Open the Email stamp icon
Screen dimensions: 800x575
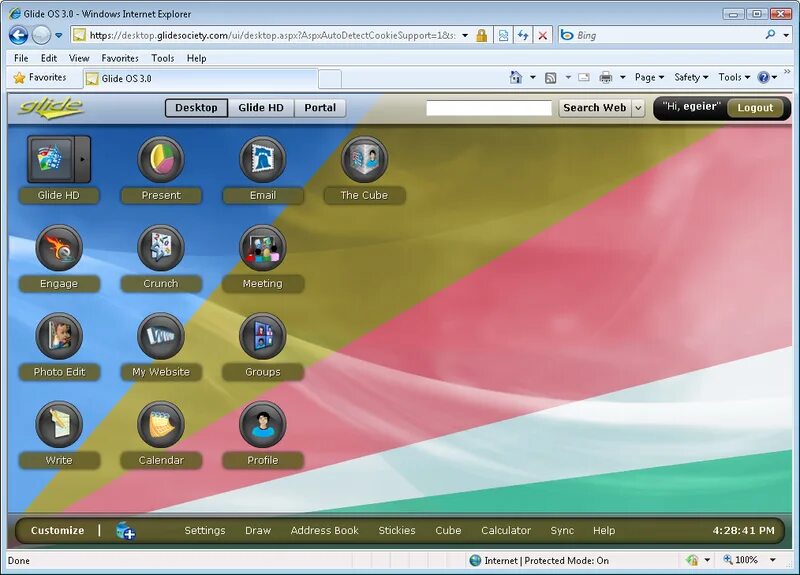pyautogui.click(x=262, y=159)
